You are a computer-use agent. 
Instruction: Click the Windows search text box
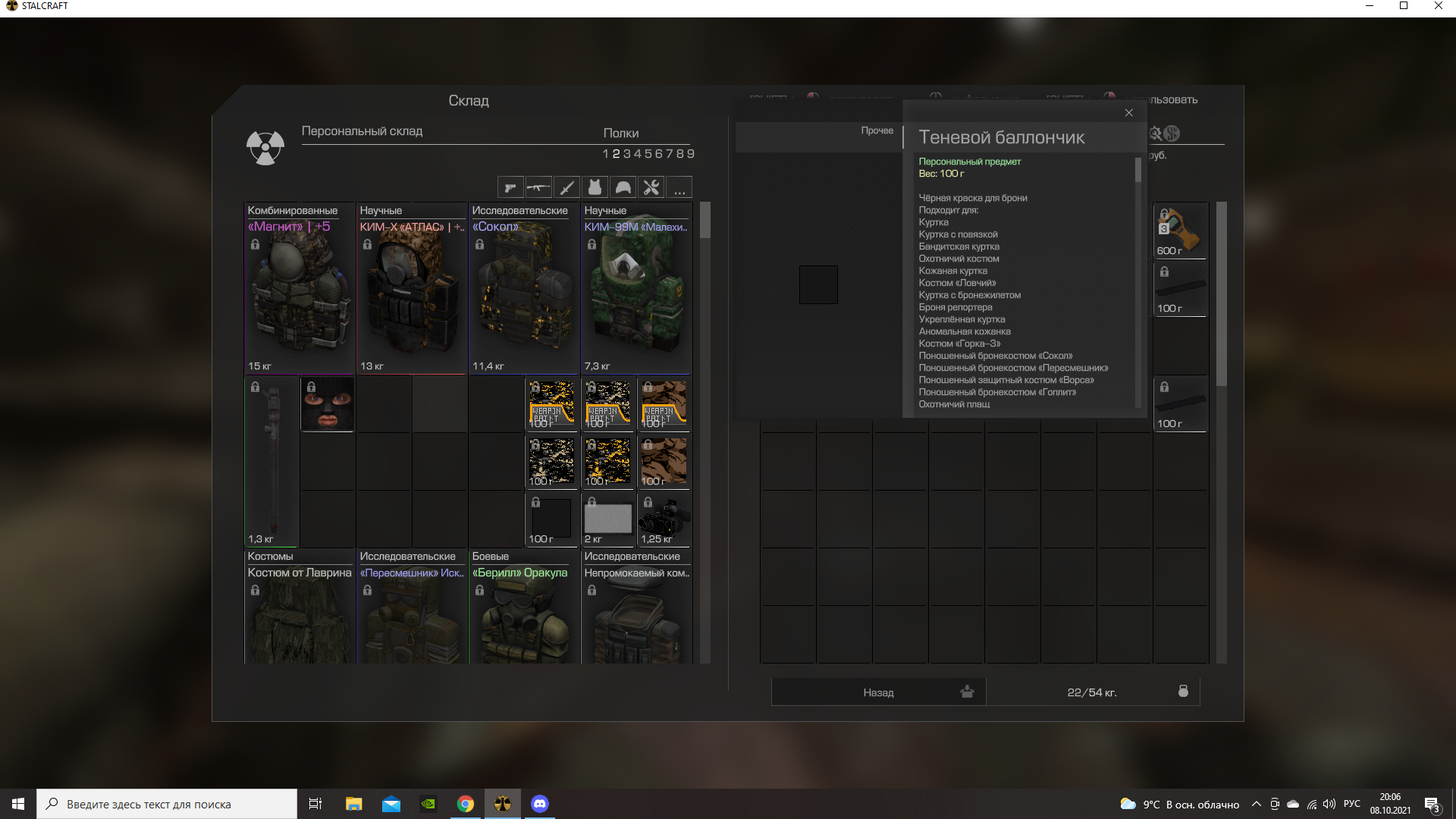click(x=167, y=804)
